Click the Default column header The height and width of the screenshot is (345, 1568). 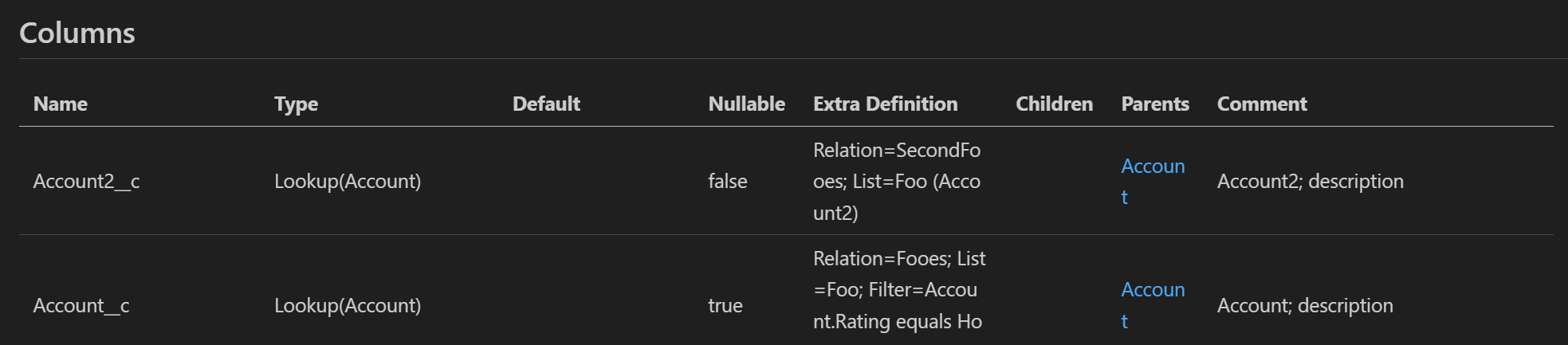click(x=546, y=104)
